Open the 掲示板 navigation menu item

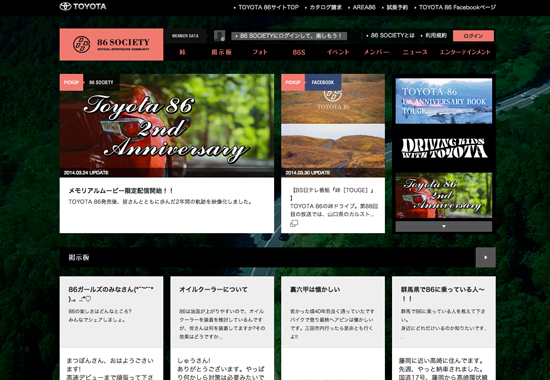tap(221, 52)
